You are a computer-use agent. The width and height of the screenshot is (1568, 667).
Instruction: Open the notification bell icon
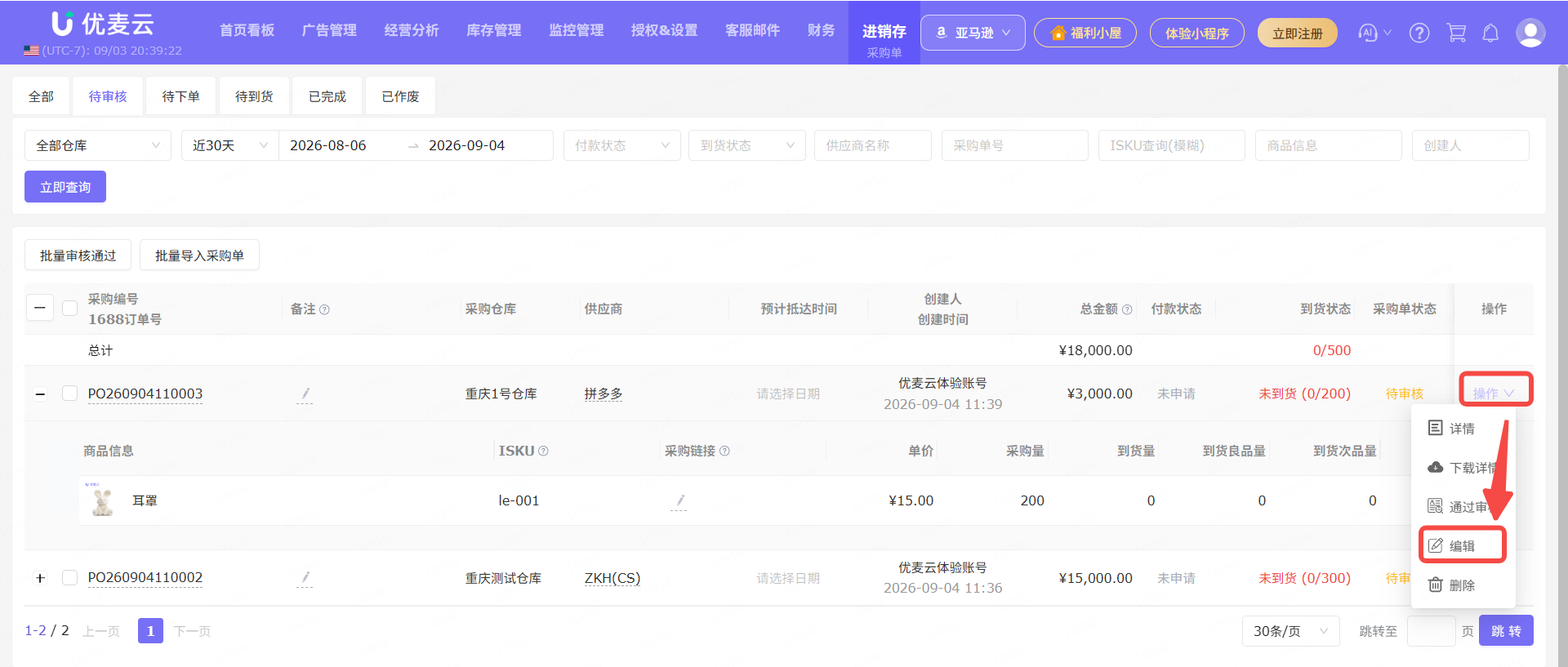pos(1490,33)
